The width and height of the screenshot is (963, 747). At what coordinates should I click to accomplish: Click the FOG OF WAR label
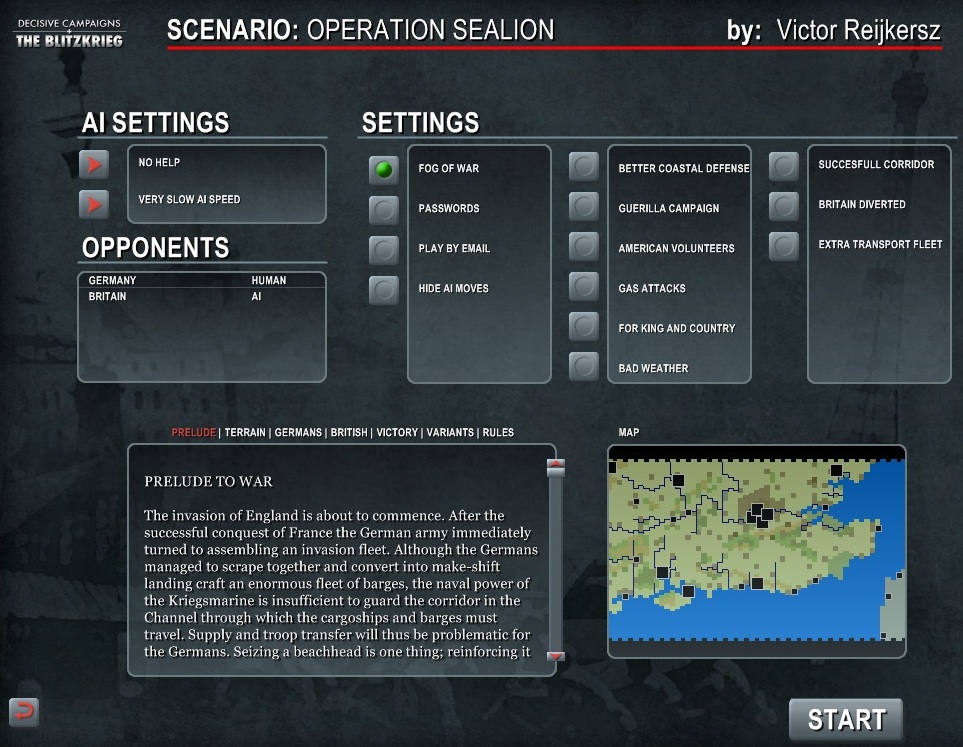(448, 168)
